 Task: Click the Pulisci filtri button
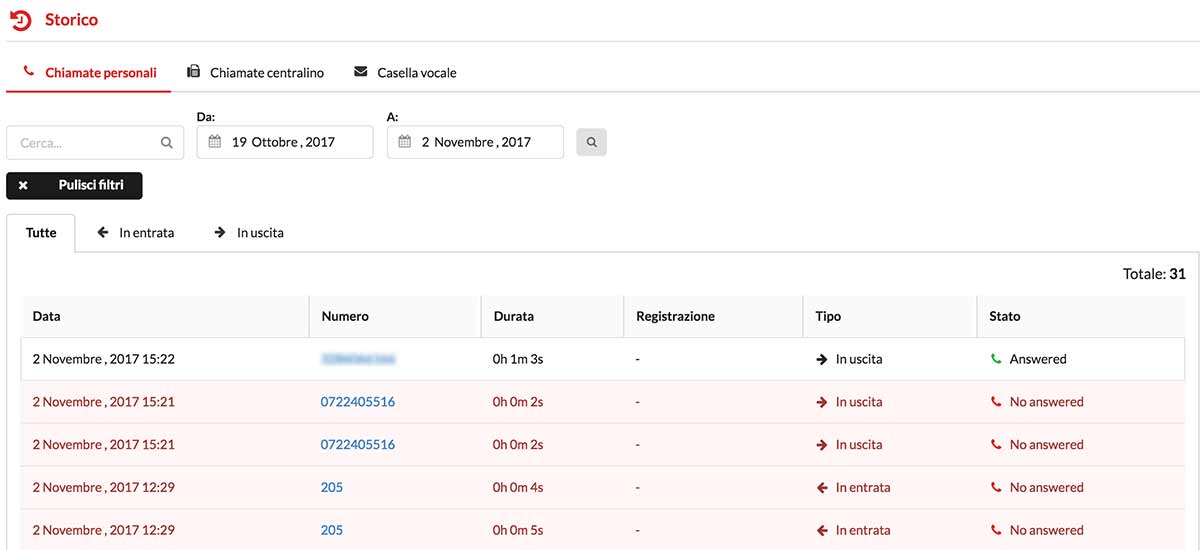(x=75, y=186)
